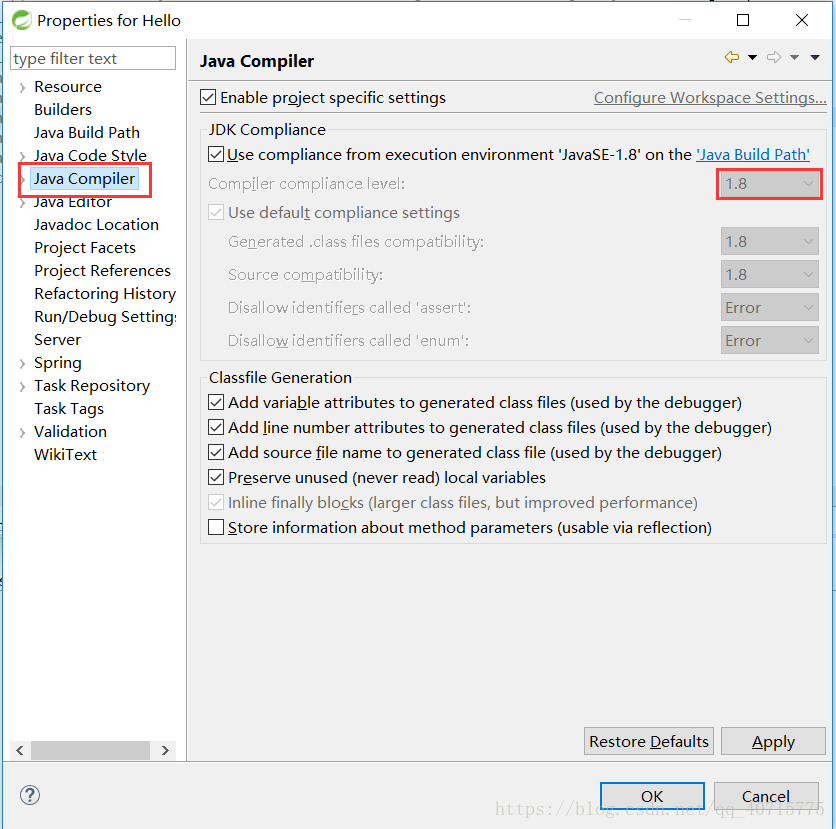Open Run/Debug Settings page
Screen dimensions: 836x829
click(x=105, y=317)
